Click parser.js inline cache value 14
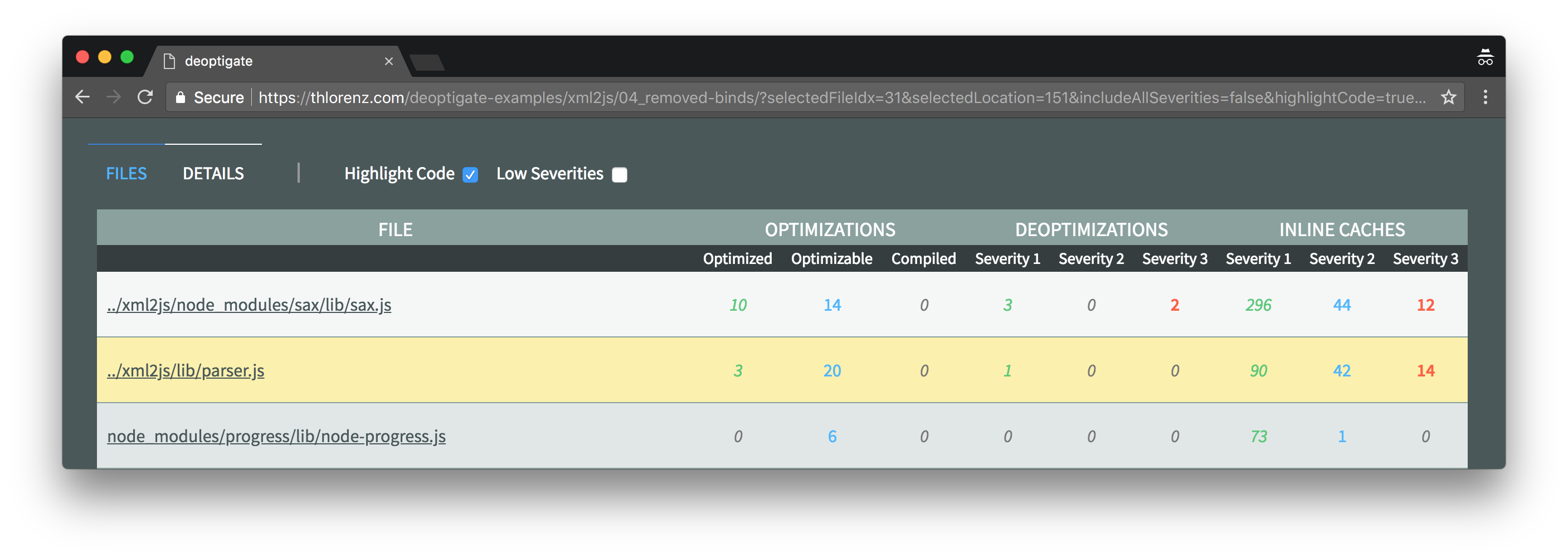This screenshot has height=558, width=1568. click(1425, 370)
